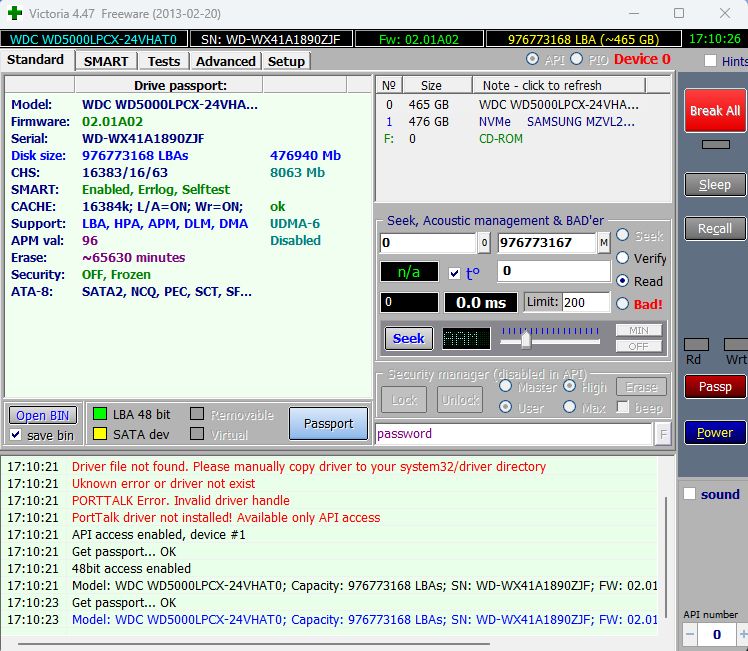The image size is (748, 651).
Task: Enable the Hints checkbox
Action: (710, 61)
